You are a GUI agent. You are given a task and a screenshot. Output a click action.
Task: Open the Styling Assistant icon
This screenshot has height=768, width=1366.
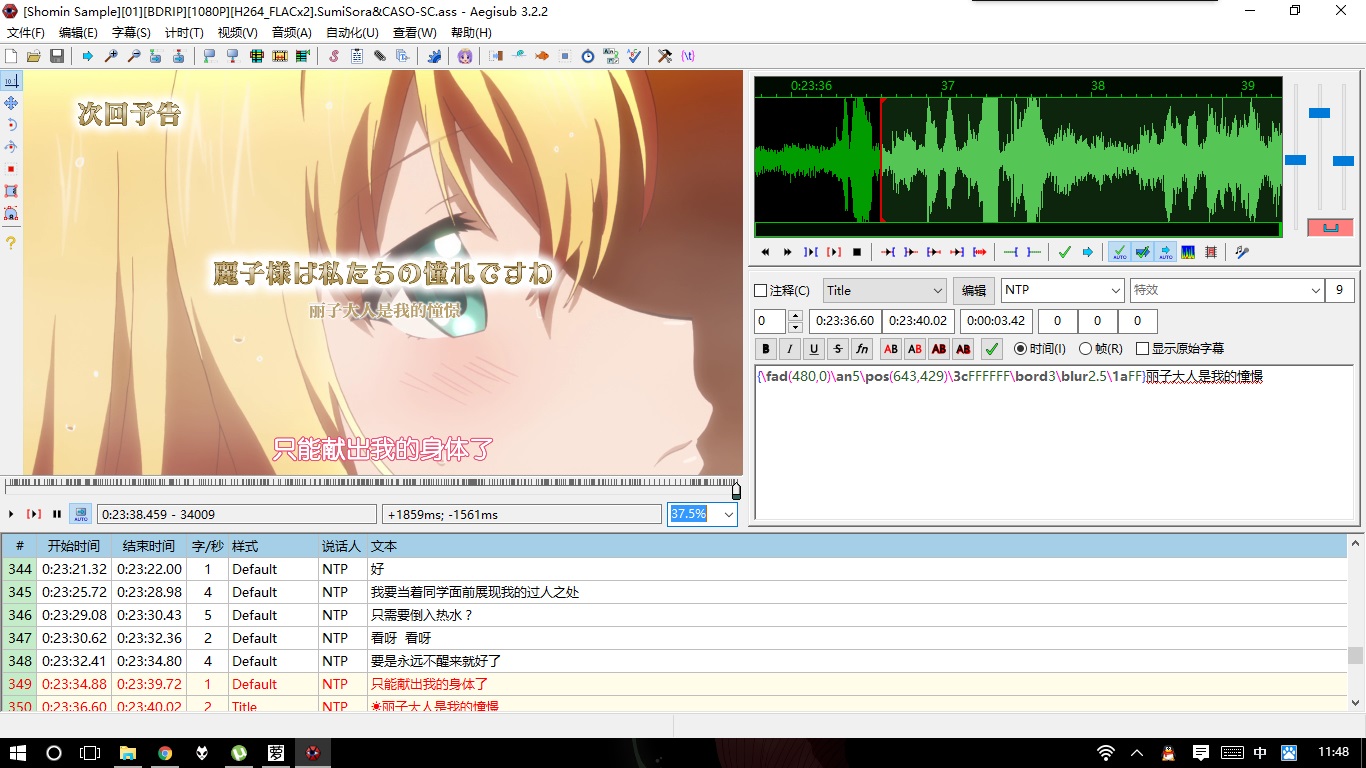(519, 56)
